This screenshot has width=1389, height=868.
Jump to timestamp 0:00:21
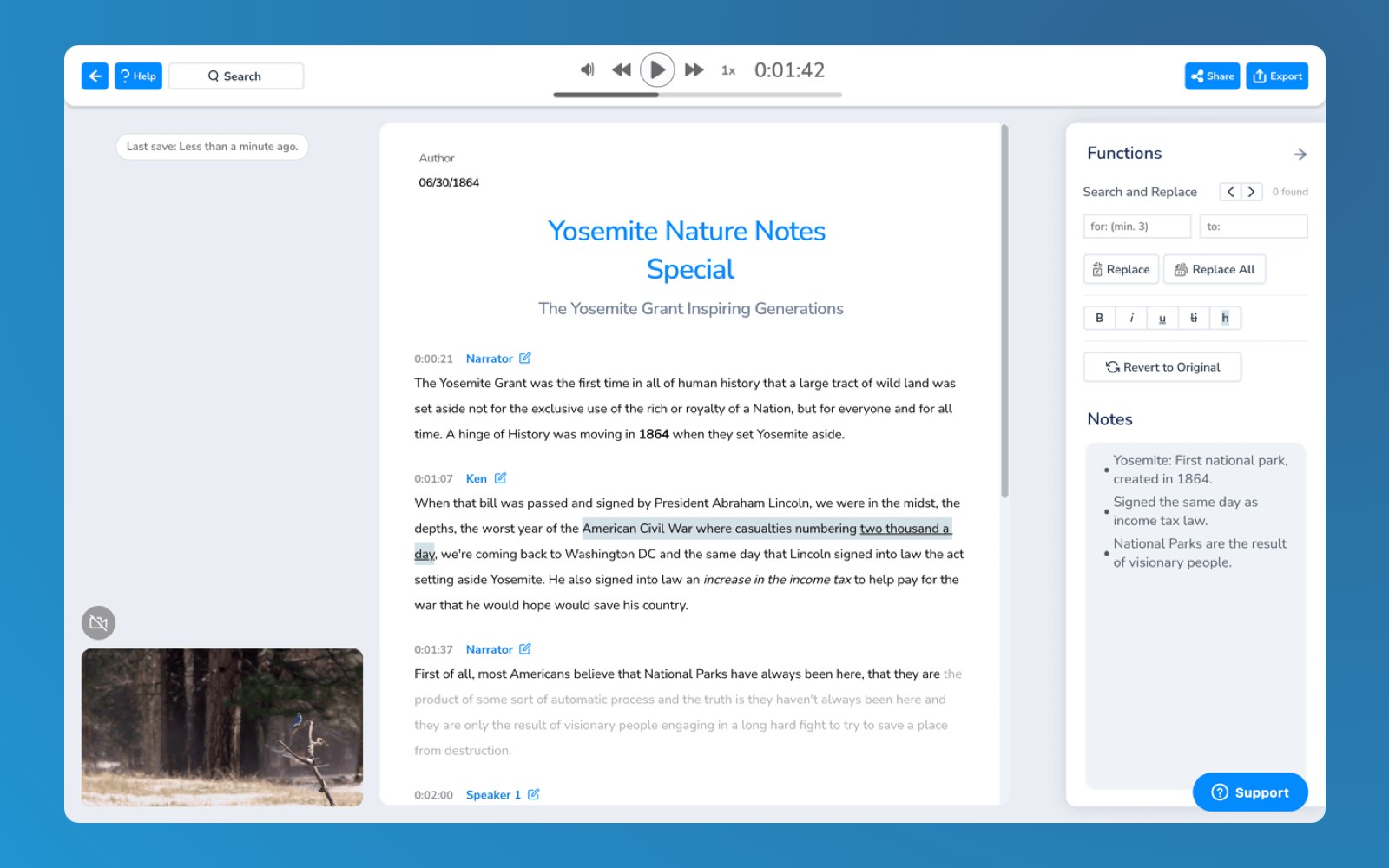click(x=433, y=358)
